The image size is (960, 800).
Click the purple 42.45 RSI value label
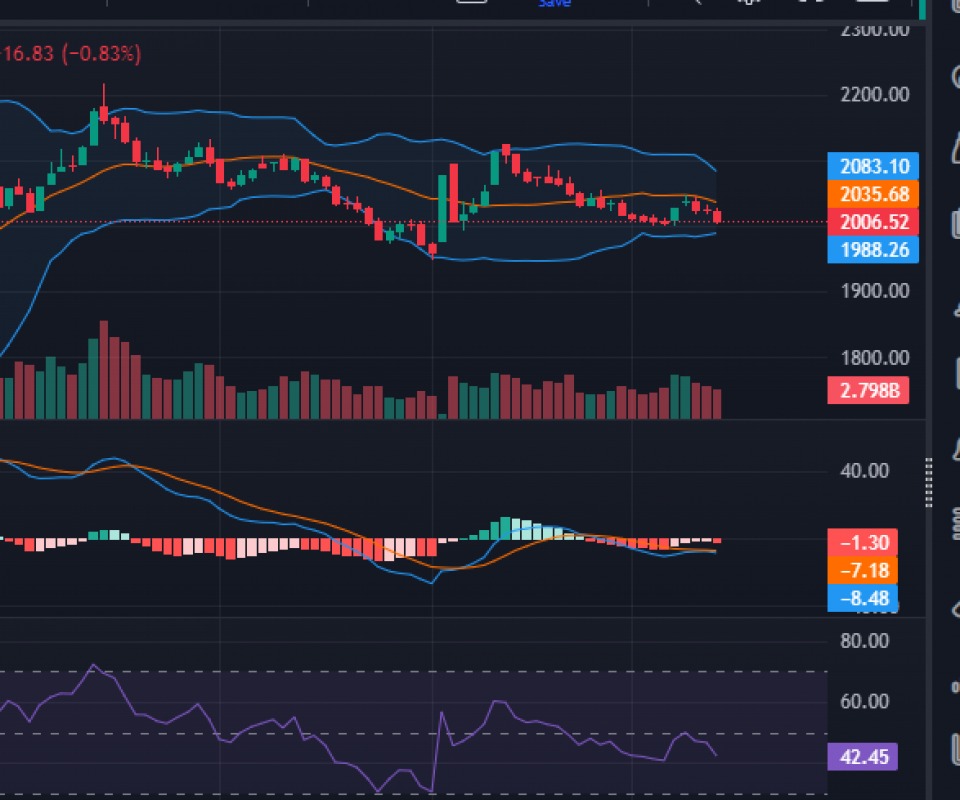click(x=863, y=757)
